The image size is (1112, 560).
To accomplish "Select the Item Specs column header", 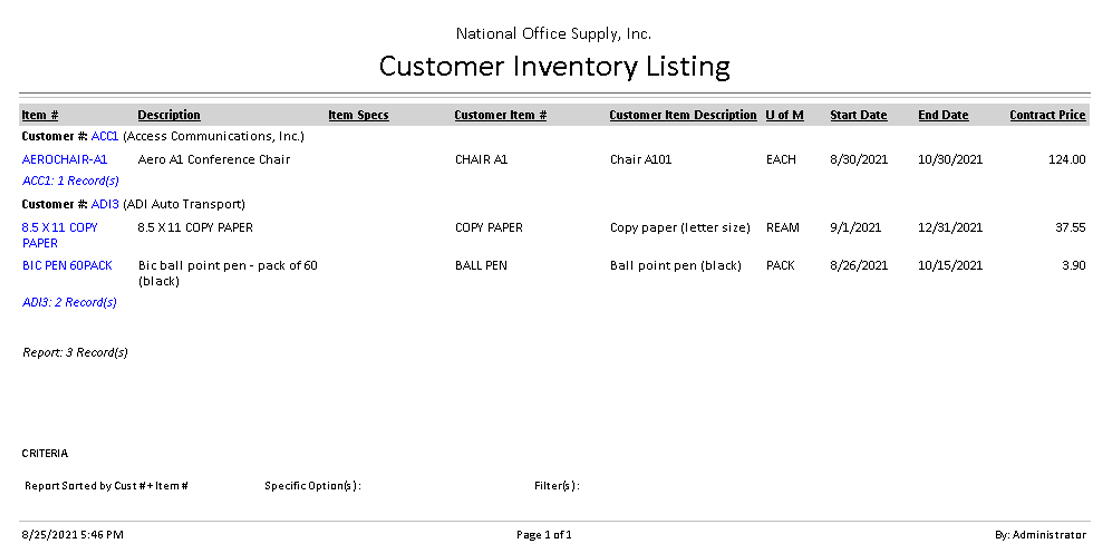I will click(358, 115).
